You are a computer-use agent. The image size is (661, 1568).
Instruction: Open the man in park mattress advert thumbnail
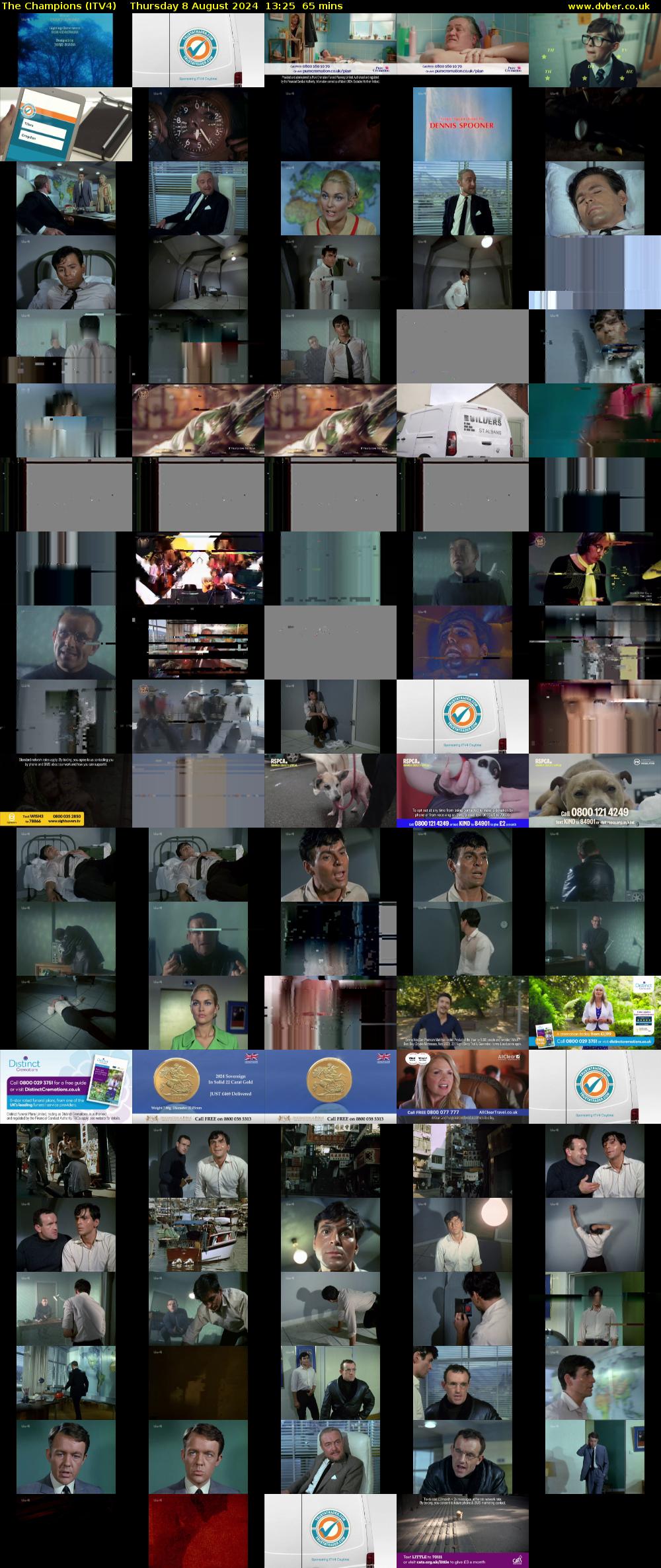pos(463,1013)
